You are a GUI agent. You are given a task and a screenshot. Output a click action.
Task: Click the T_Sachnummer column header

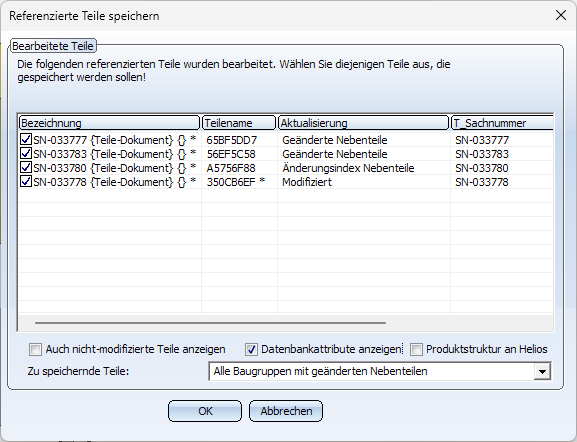(502, 123)
